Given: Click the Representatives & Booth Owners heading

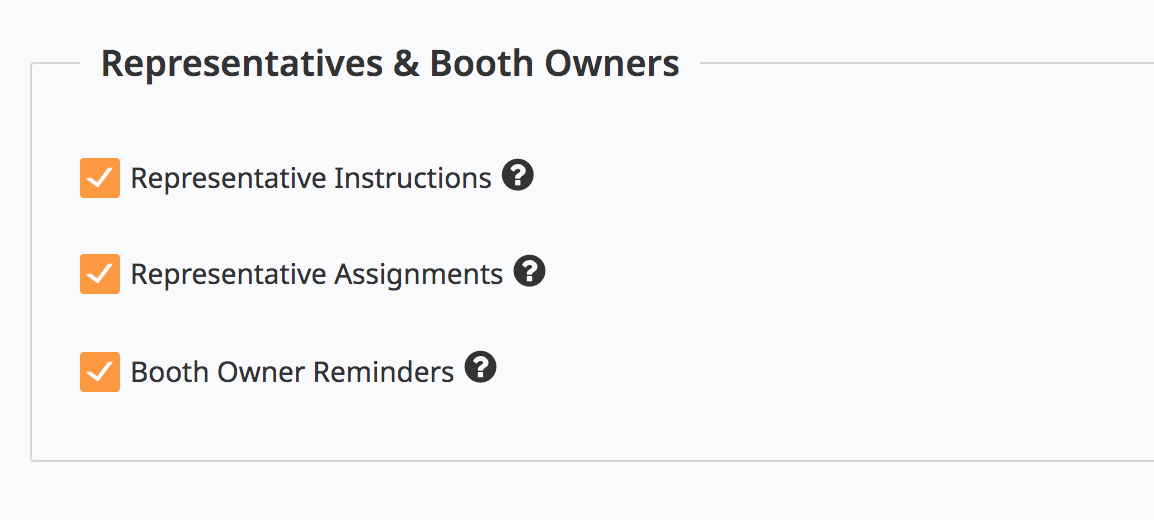Looking at the screenshot, I should pos(390,64).
